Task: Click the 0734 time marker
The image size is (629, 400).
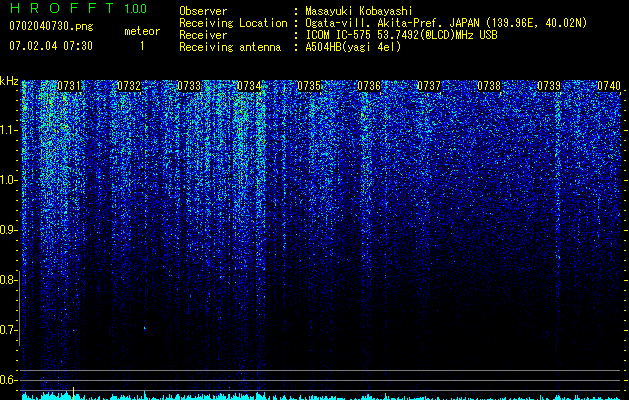Action: [249, 86]
